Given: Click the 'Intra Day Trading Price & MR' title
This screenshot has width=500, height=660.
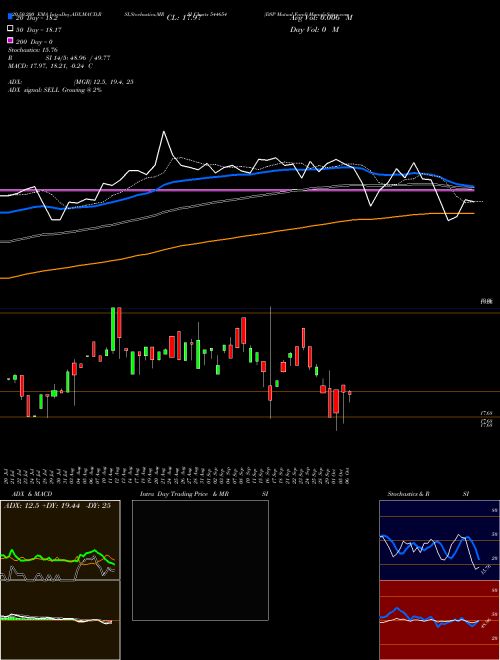Looking at the screenshot, I should coord(184,494).
